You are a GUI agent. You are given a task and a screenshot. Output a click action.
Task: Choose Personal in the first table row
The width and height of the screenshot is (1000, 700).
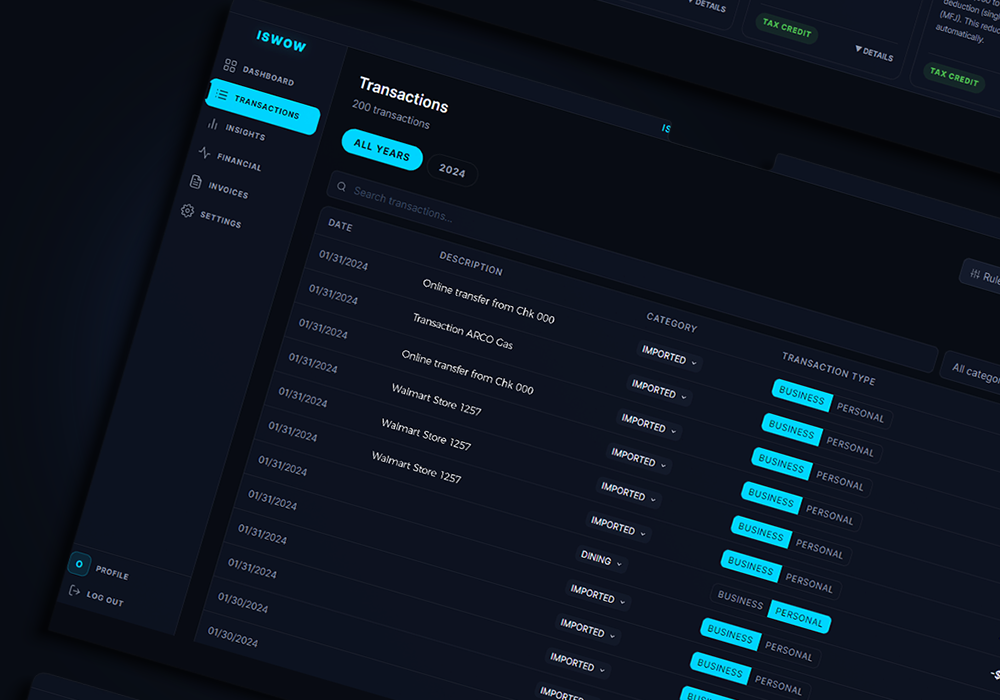(x=860, y=412)
